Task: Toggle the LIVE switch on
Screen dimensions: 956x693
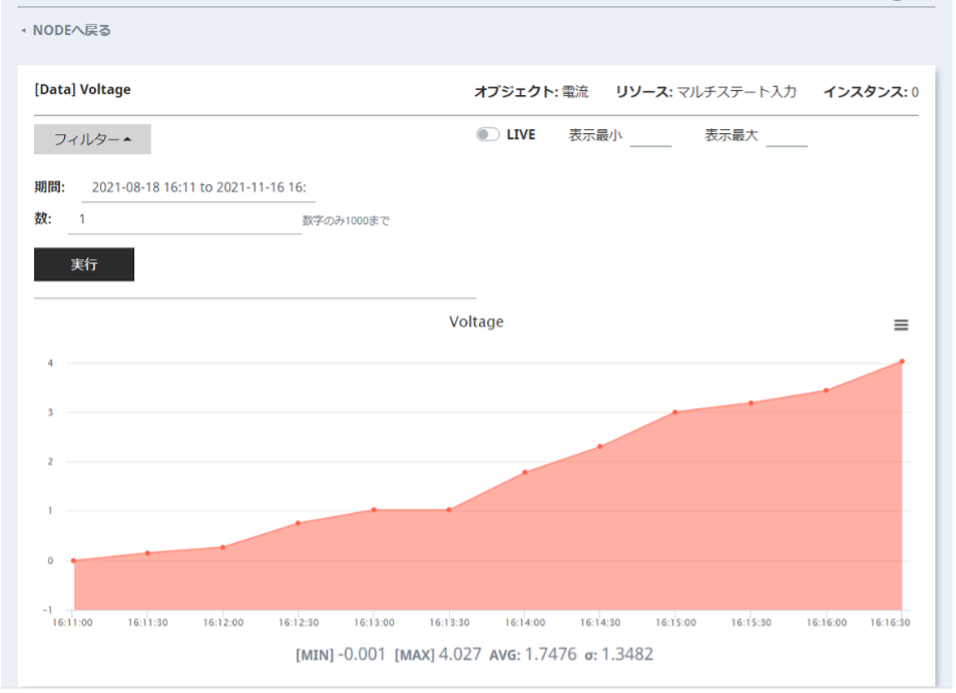Action: [x=488, y=135]
